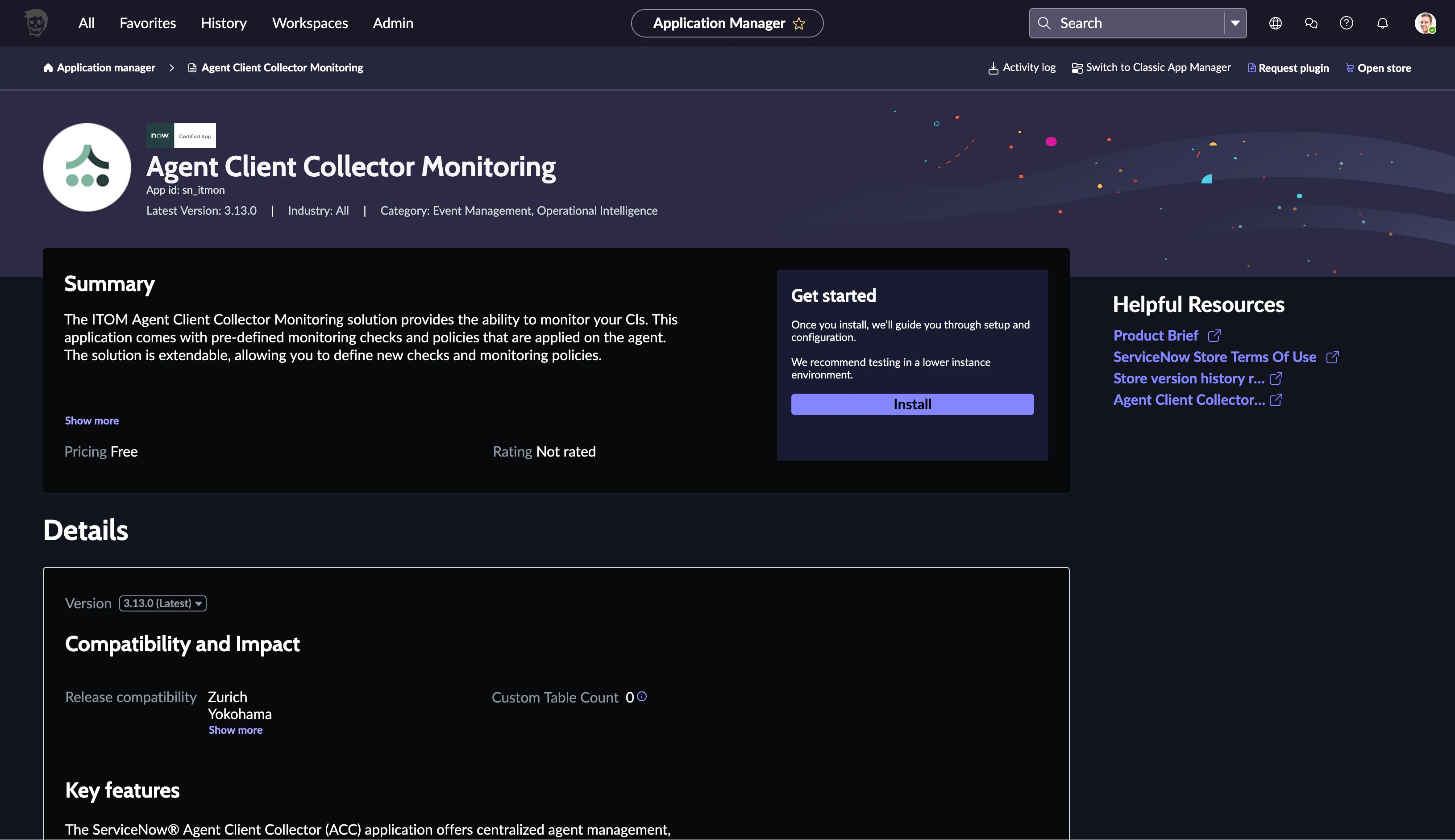This screenshot has width=1455, height=840.
Task: Click the info icon beside Custom Table Count
Action: click(x=641, y=696)
